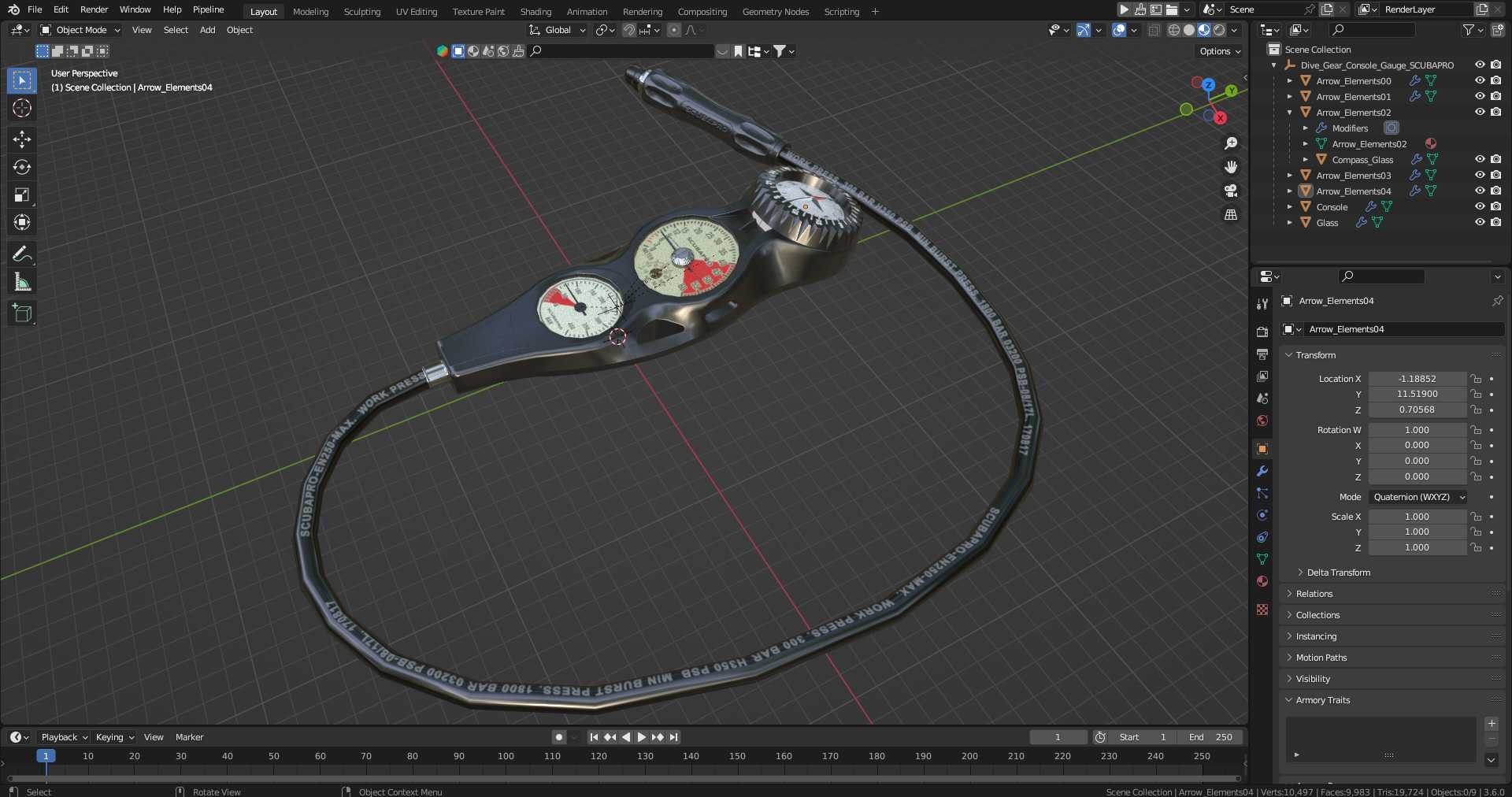The width and height of the screenshot is (1512, 797).
Task: Open the Object Data properties tab
Action: 1262,559
